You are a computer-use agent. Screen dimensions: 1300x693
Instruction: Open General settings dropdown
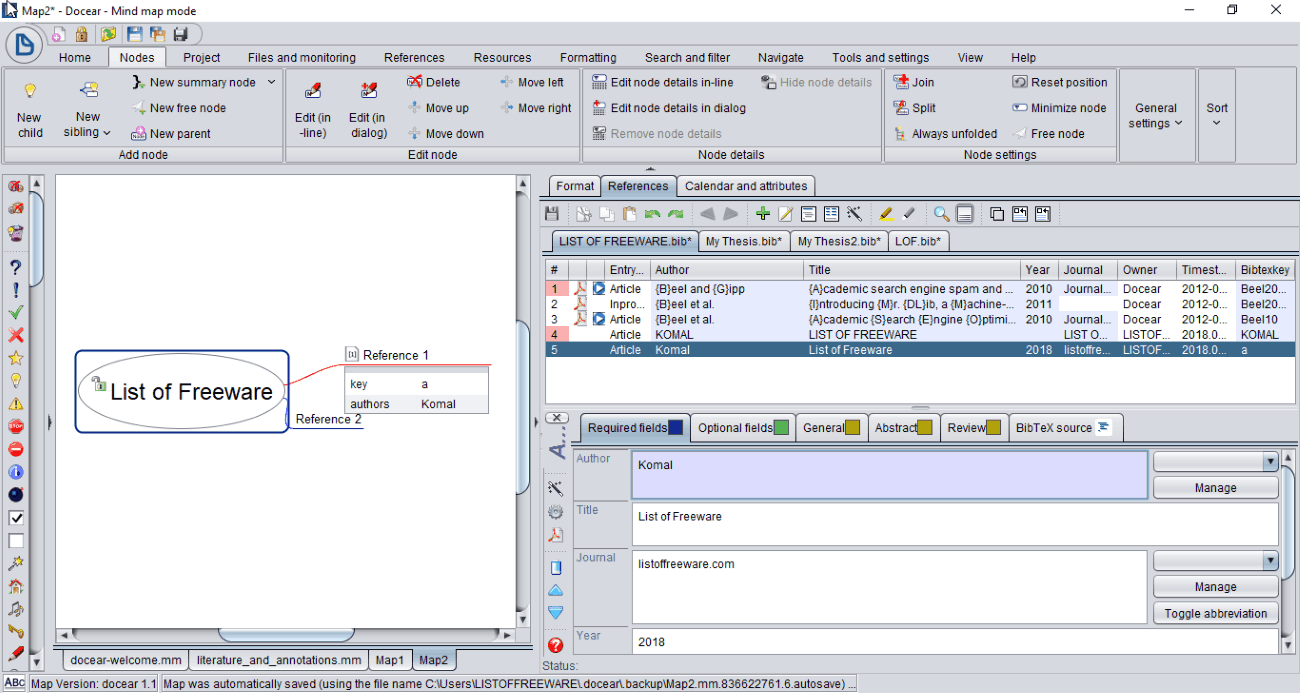coord(1156,115)
